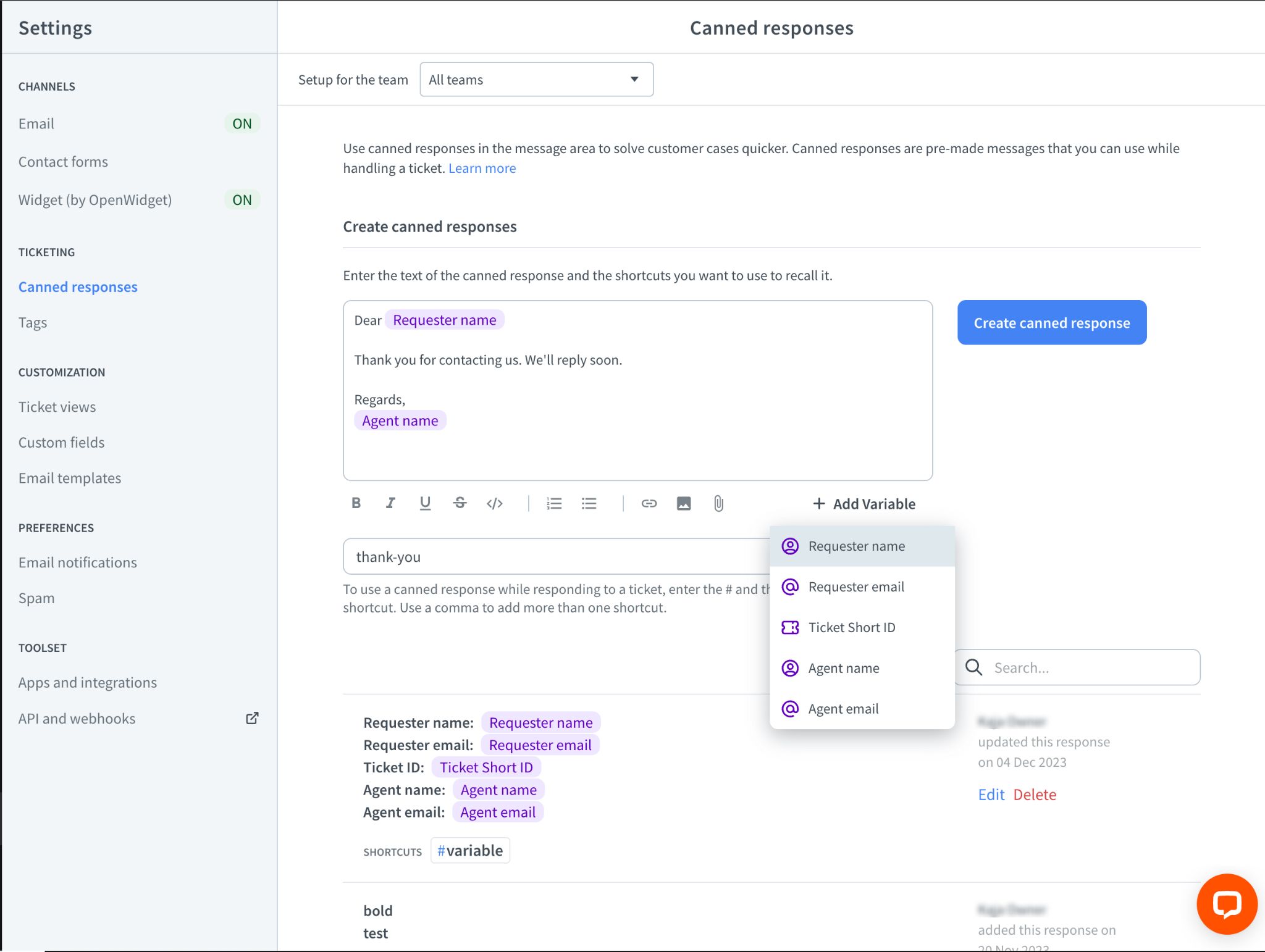1265x952 pixels.
Task: Choose Requester email from the variable menu
Action: tap(862, 587)
